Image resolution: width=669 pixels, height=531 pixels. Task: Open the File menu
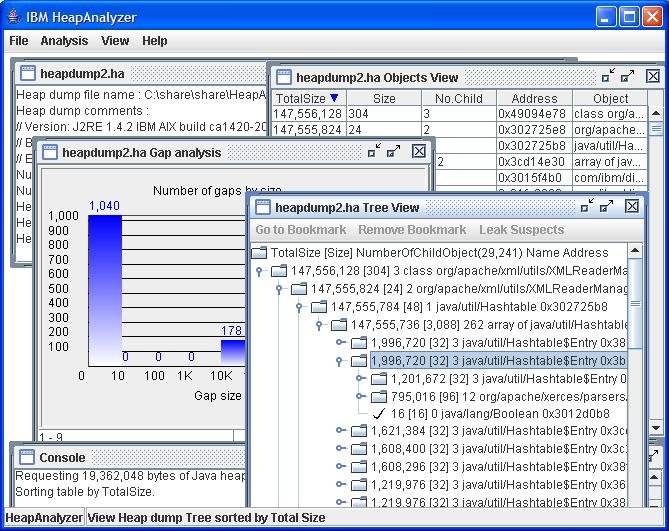pos(19,41)
